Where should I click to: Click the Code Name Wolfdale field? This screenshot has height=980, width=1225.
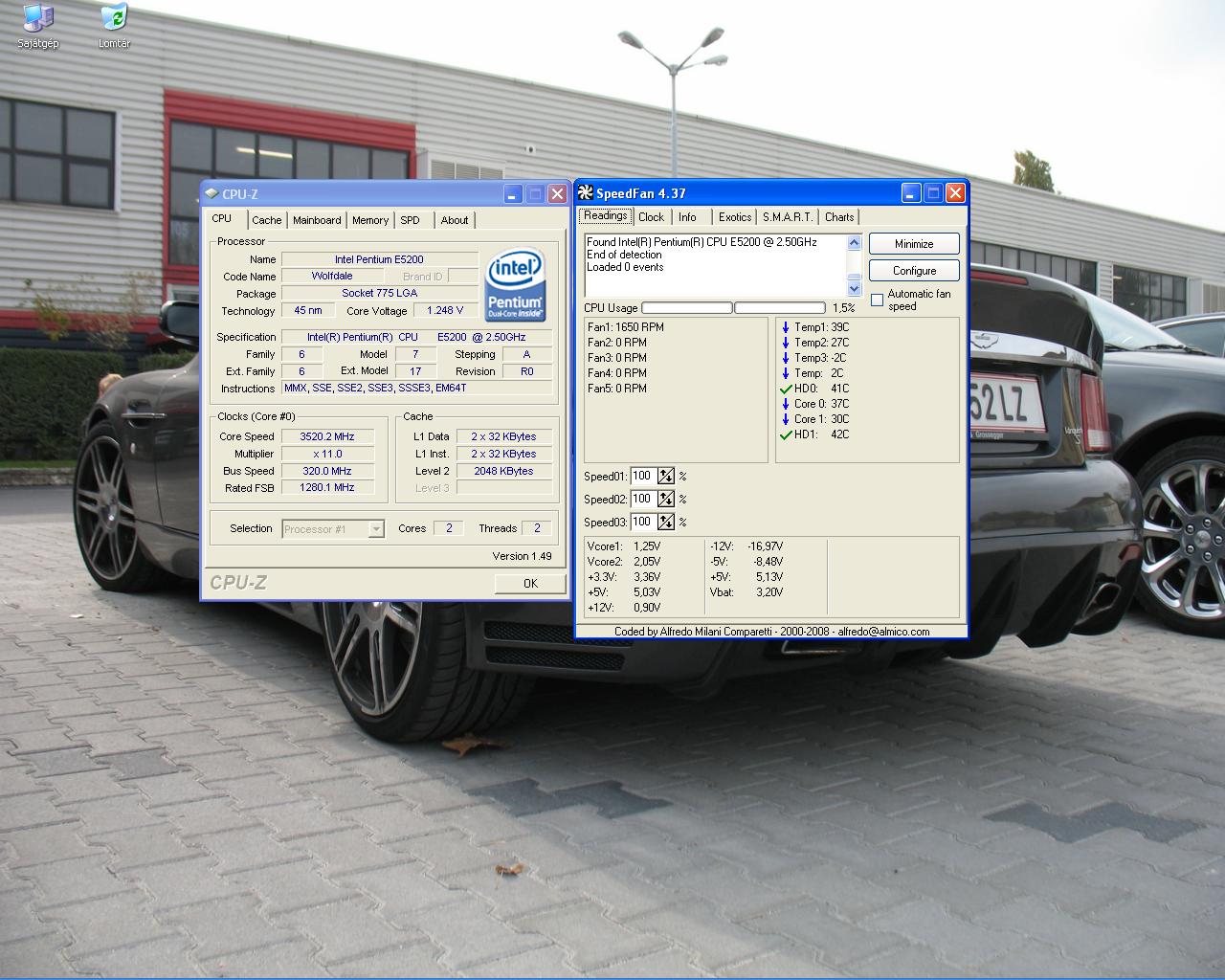click(332, 277)
